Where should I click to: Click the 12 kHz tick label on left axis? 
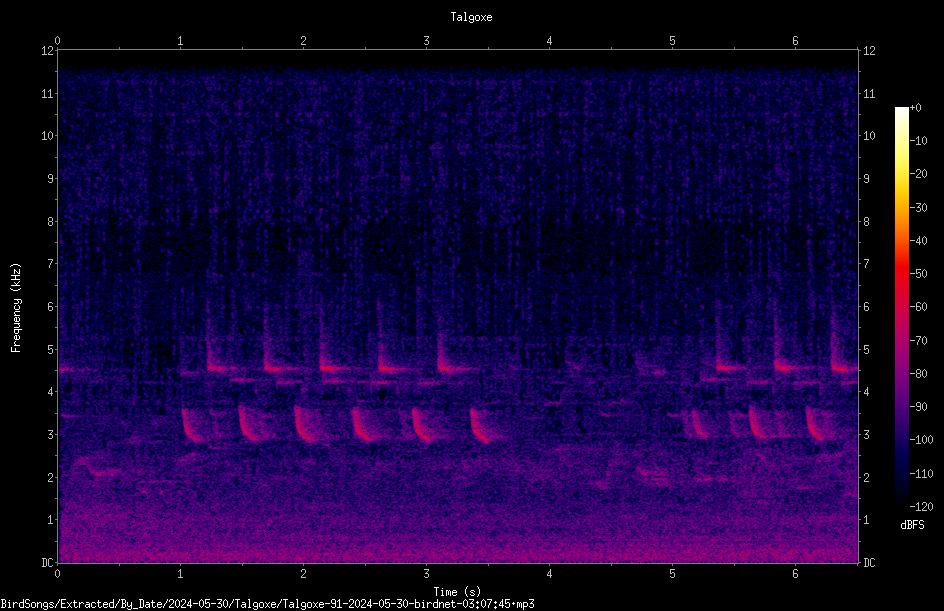[48, 51]
